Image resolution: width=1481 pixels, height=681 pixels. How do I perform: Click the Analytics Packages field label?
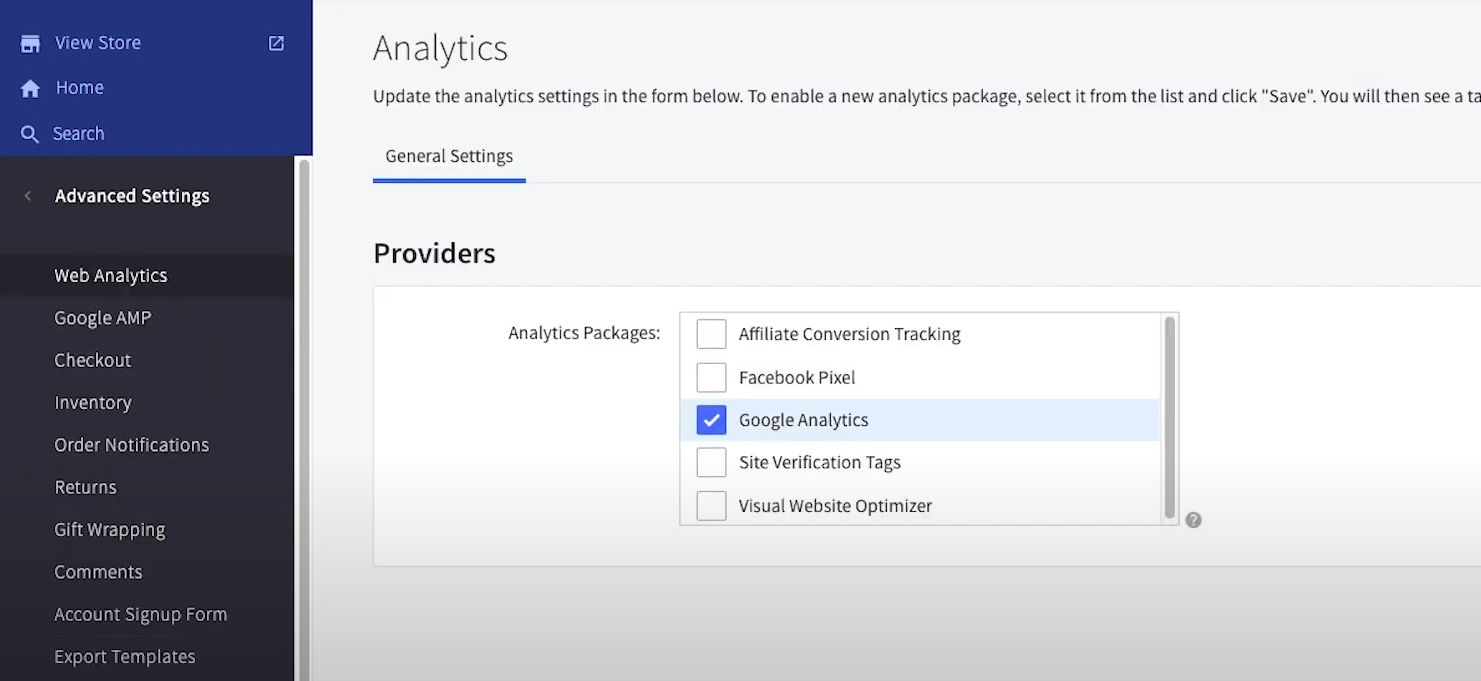click(584, 333)
